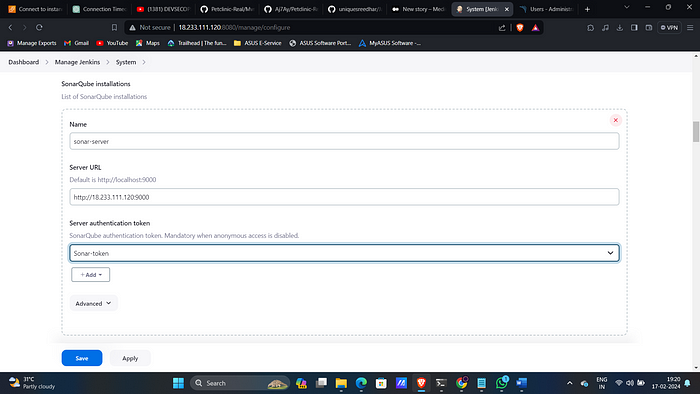
Task: Save the Jenkins system configuration
Action: pyautogui.click(x=82, y=358)
